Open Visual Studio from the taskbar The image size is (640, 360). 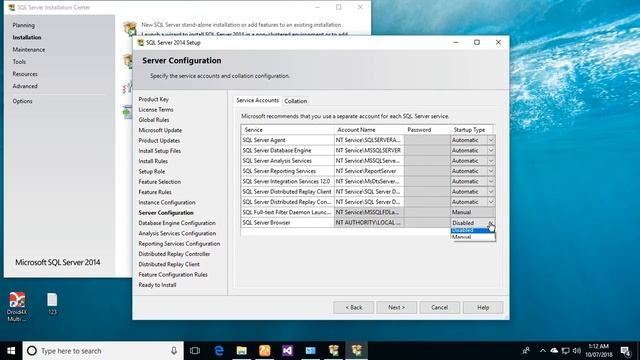(x=287, y=351)
